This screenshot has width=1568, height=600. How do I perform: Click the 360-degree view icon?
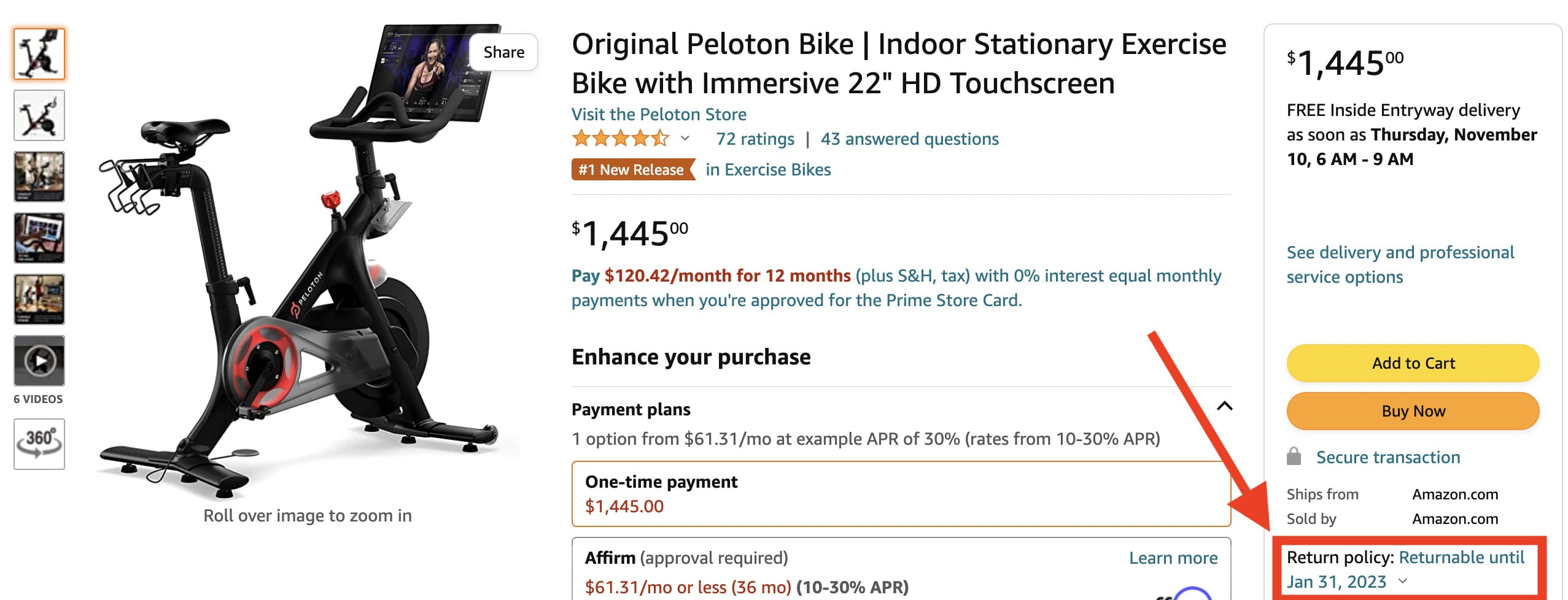click(x=39, y=443)
